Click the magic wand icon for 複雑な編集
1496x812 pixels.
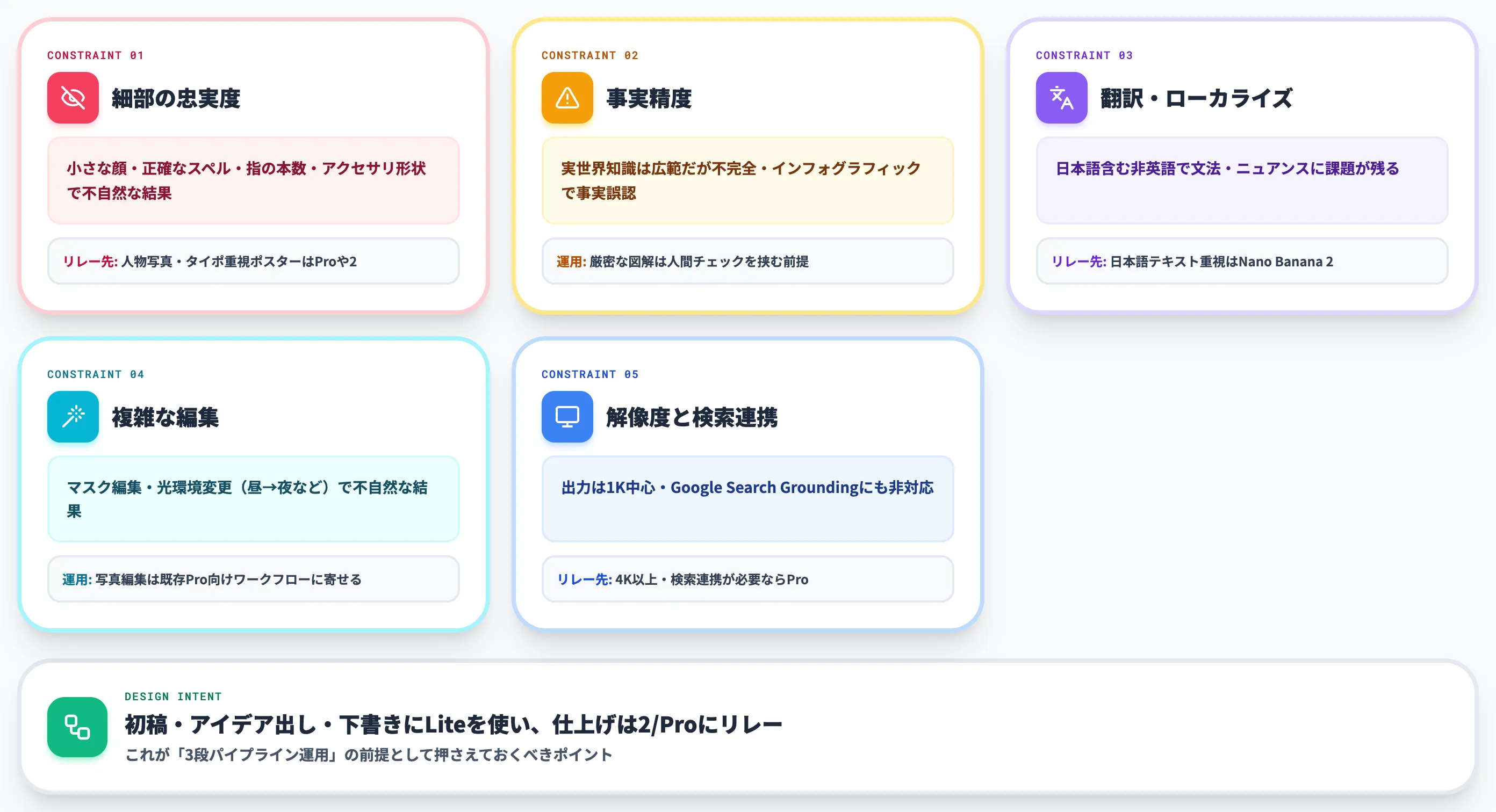click(x=73, y=417)
